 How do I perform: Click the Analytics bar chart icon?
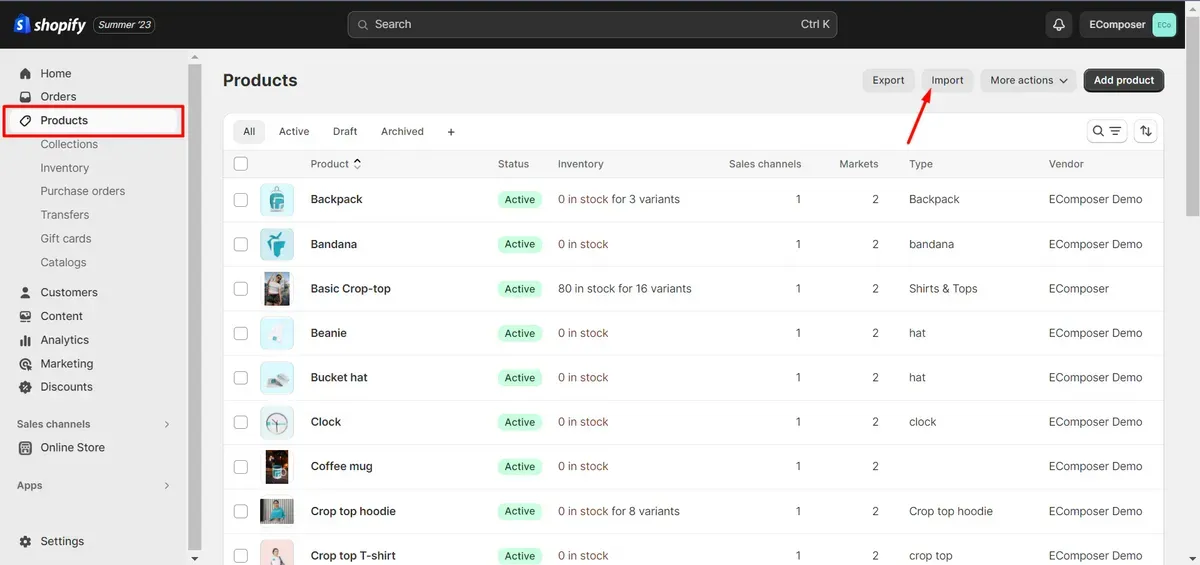point(26,341)
